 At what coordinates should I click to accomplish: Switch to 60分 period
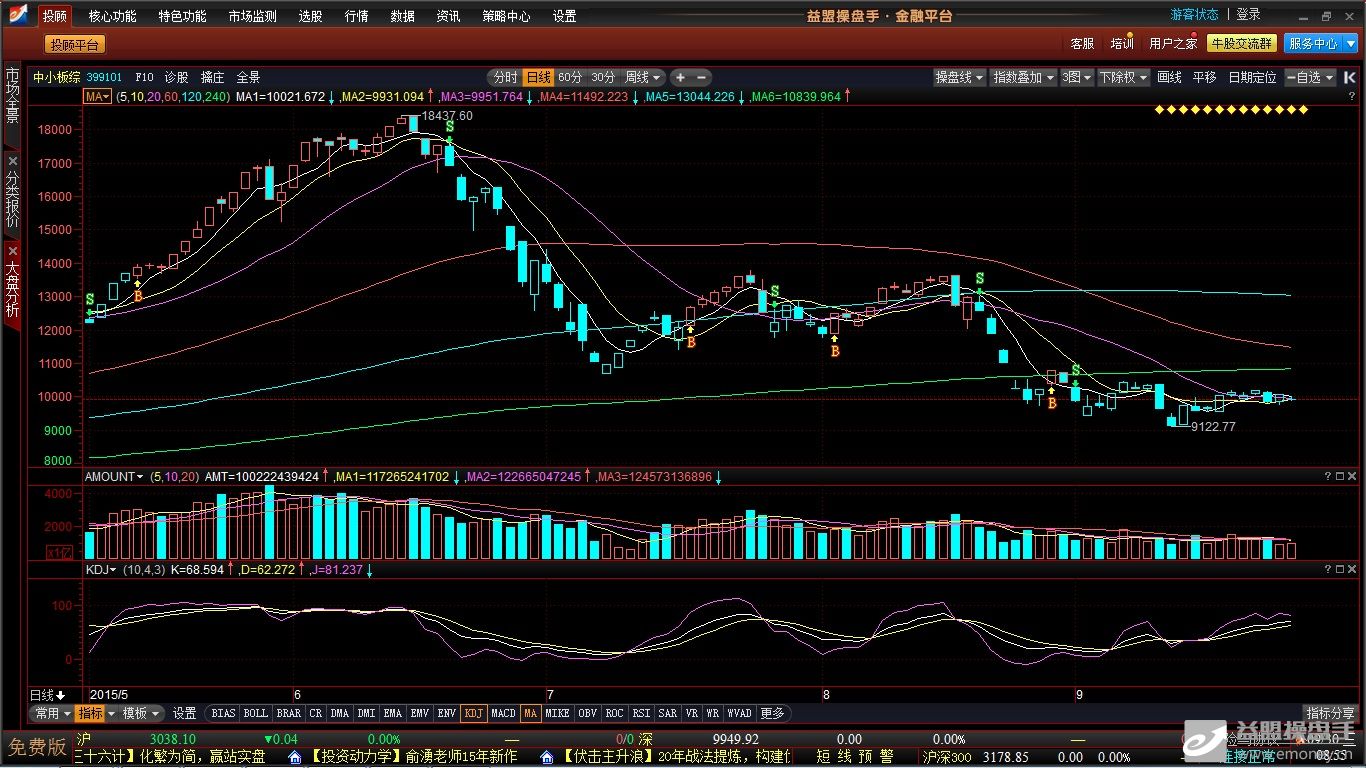(570, 77)
